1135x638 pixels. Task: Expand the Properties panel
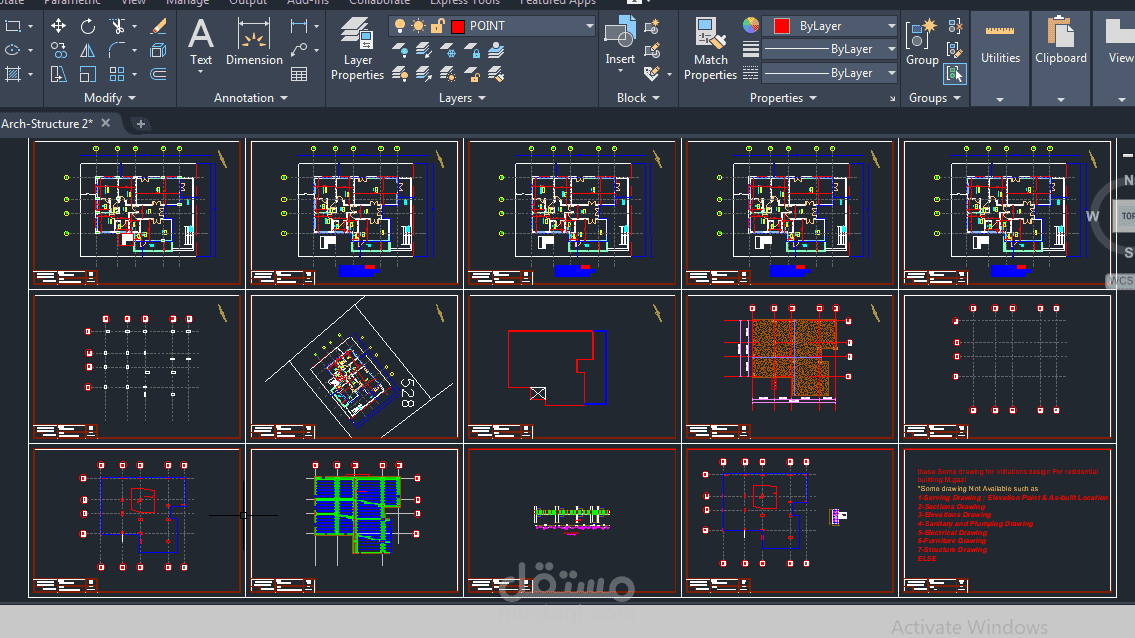click(x=783, y=98)
